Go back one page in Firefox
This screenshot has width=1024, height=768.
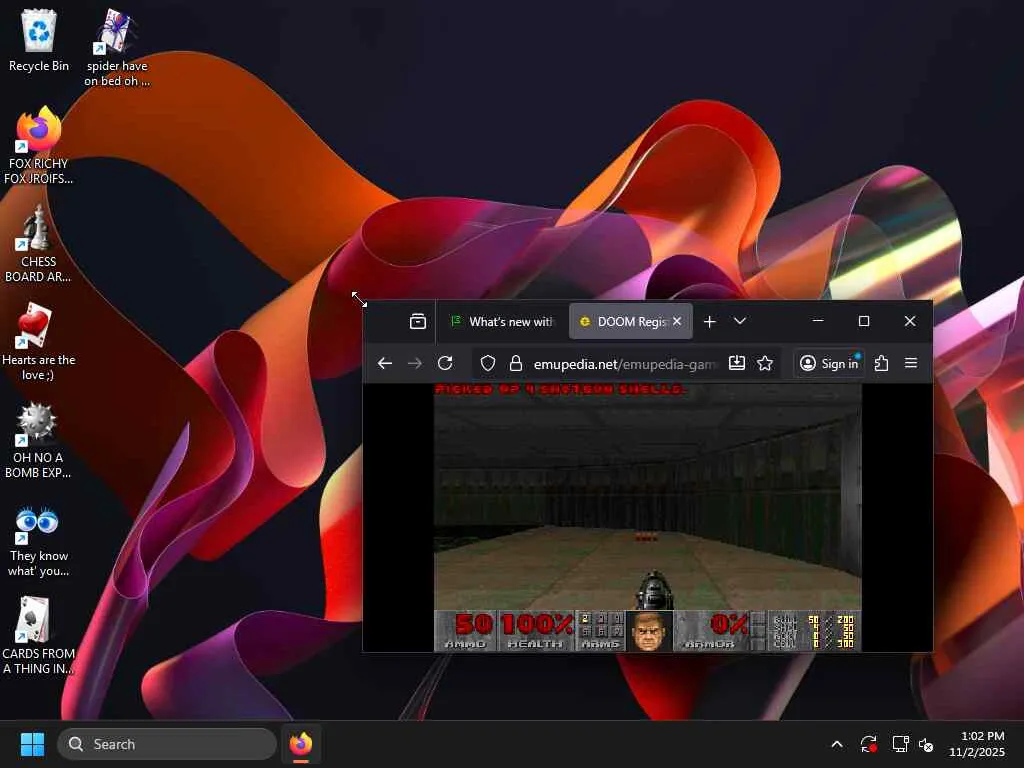point(385,363)
